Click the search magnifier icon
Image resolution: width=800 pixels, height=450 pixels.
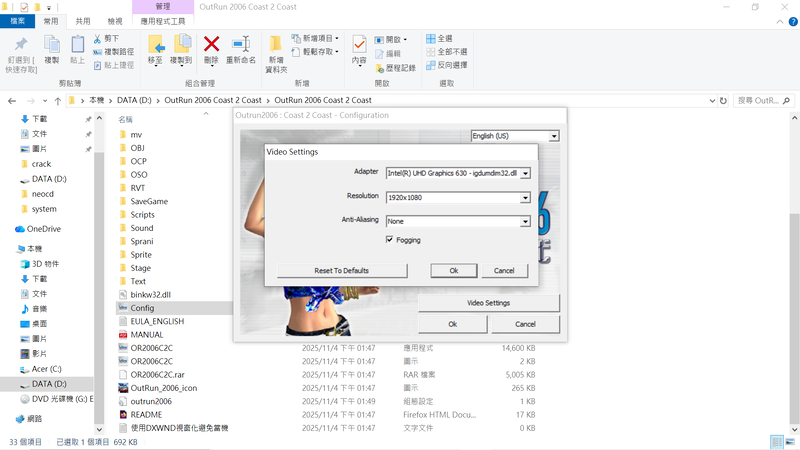(786, 101)
